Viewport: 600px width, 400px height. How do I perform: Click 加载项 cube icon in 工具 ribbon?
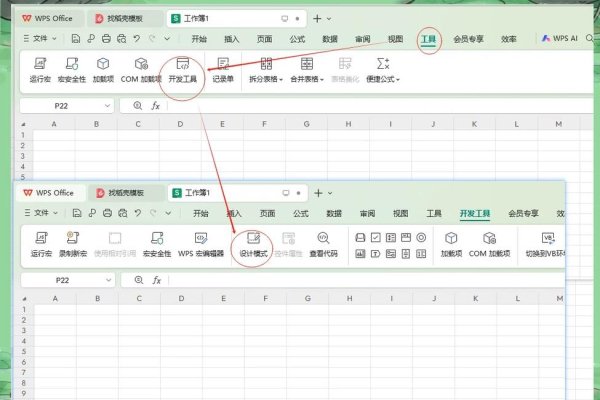pyautogui.click(x=103, y=64)
